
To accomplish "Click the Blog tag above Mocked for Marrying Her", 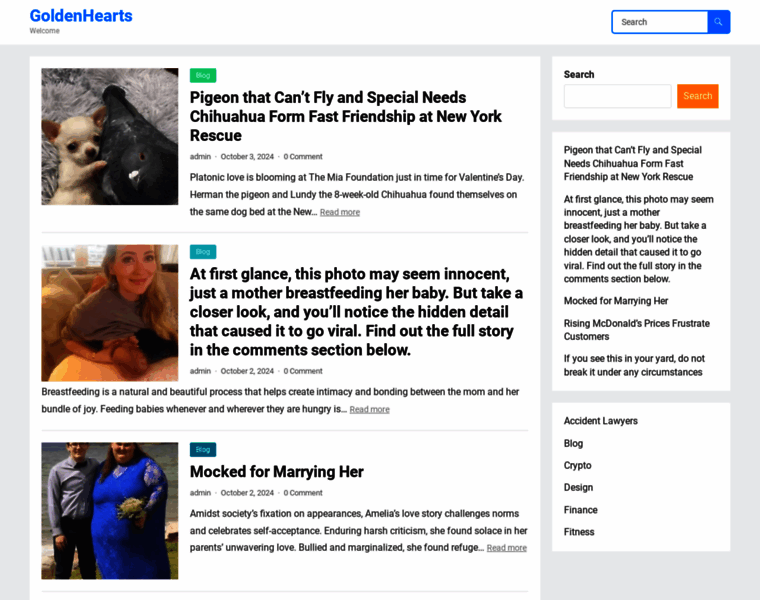I will tap(203, 449).
